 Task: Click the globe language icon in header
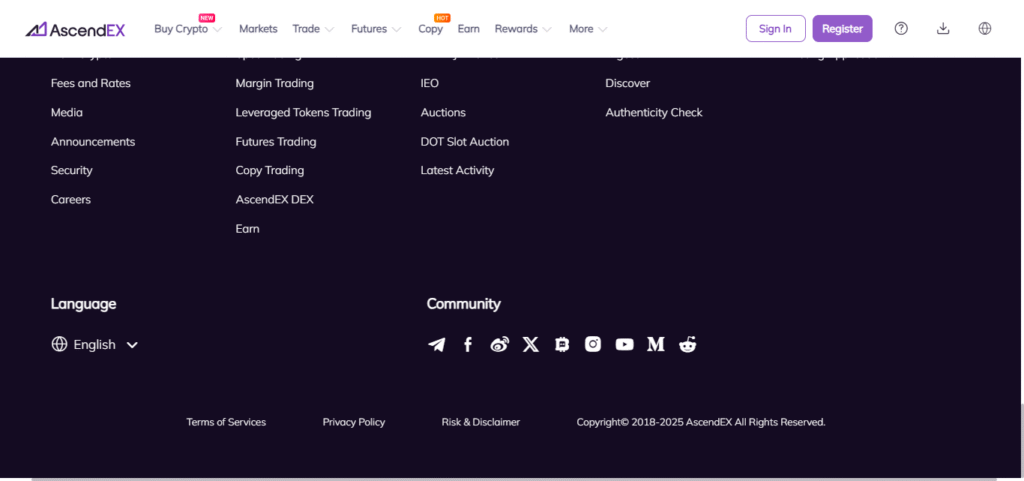pyautogui.click(x=985, y=29)
